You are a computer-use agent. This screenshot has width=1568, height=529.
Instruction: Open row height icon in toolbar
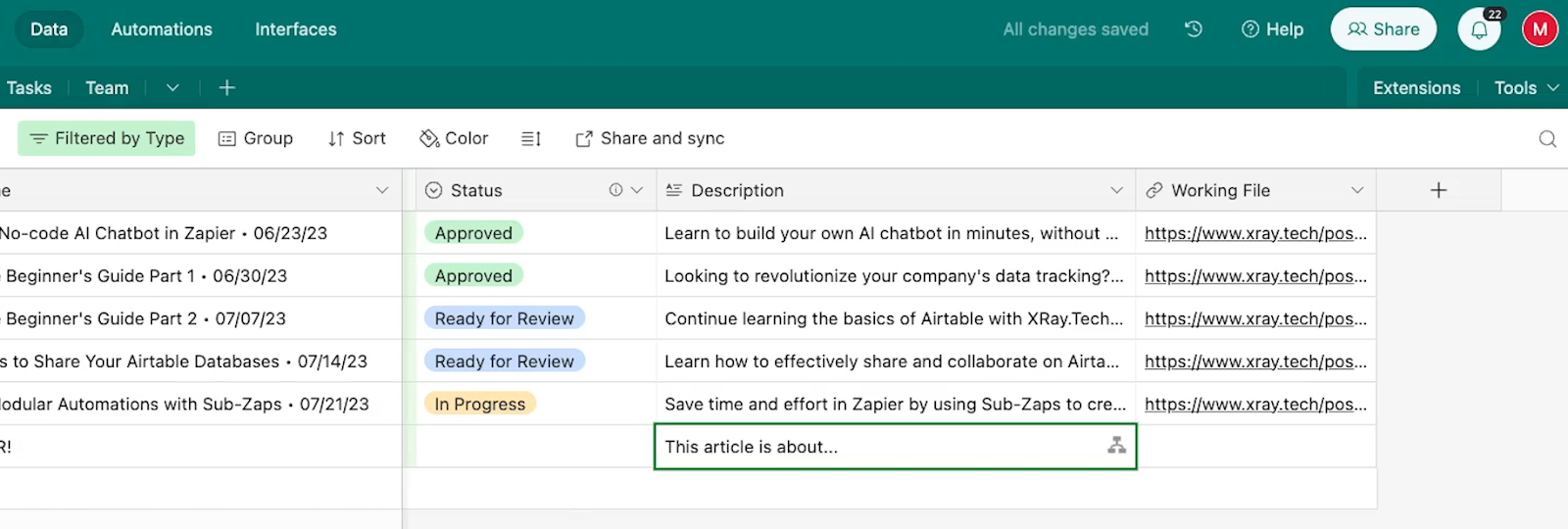[x=531, y=139]
